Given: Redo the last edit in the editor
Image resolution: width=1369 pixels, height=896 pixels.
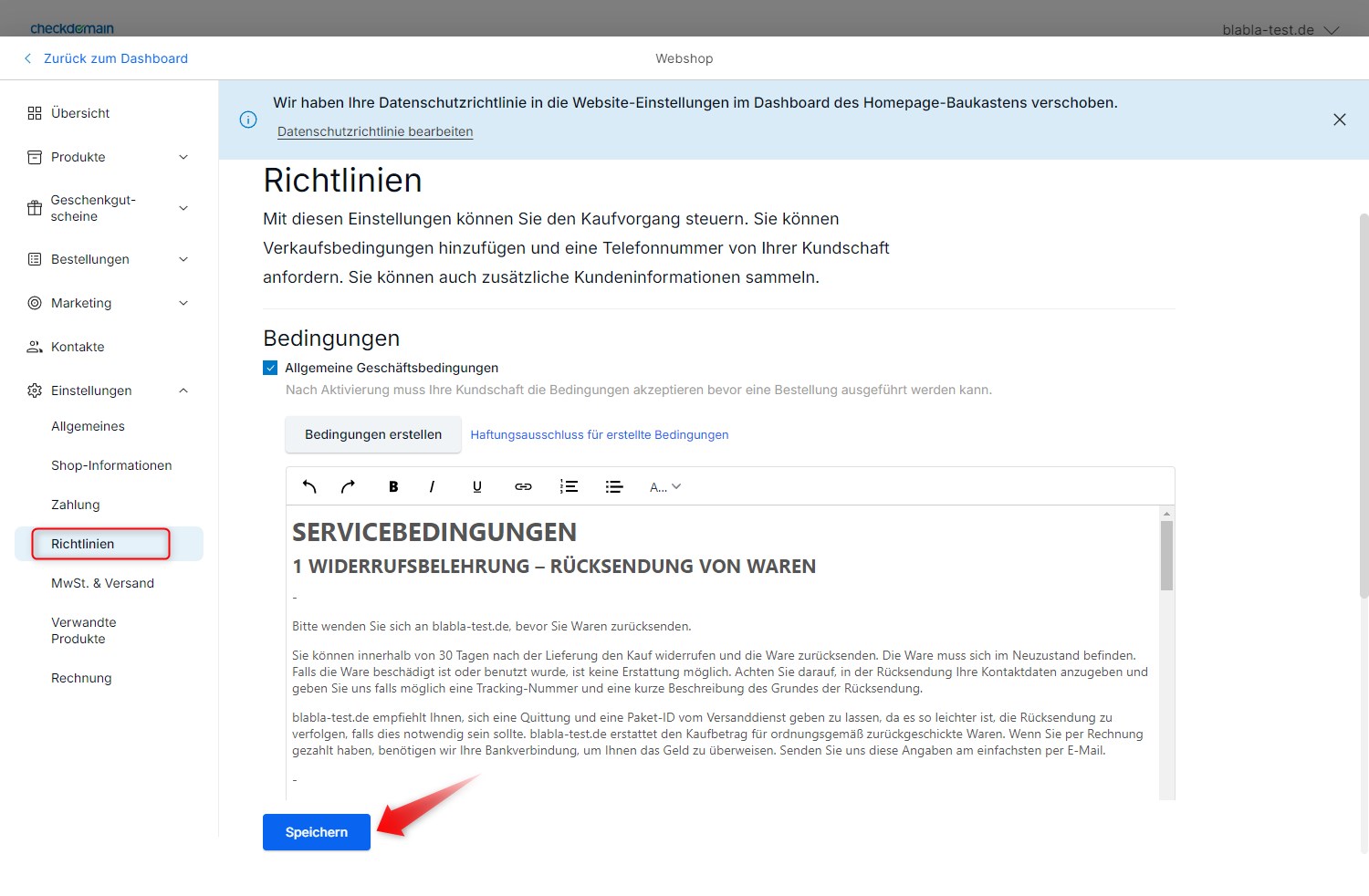Looking at the screenshot, I should pyautogui.click(x=347, y=485).
